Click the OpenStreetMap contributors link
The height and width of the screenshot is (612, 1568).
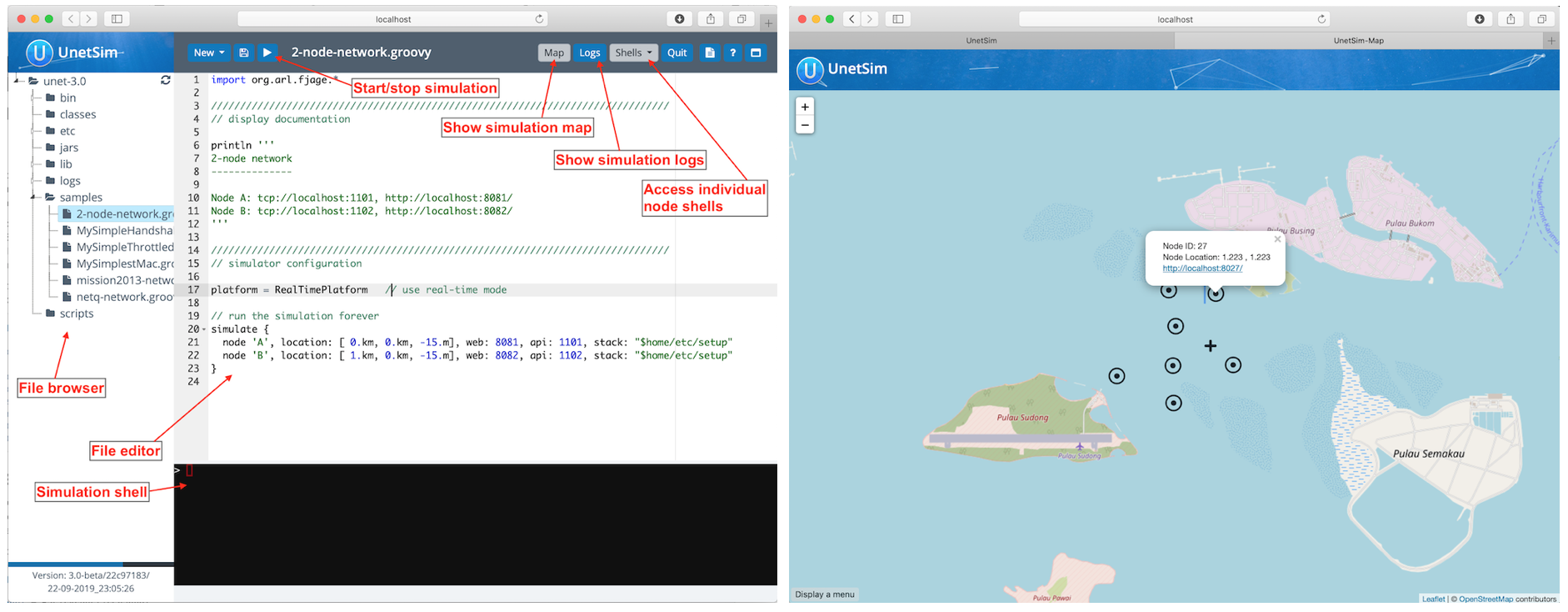point(1486,599)
